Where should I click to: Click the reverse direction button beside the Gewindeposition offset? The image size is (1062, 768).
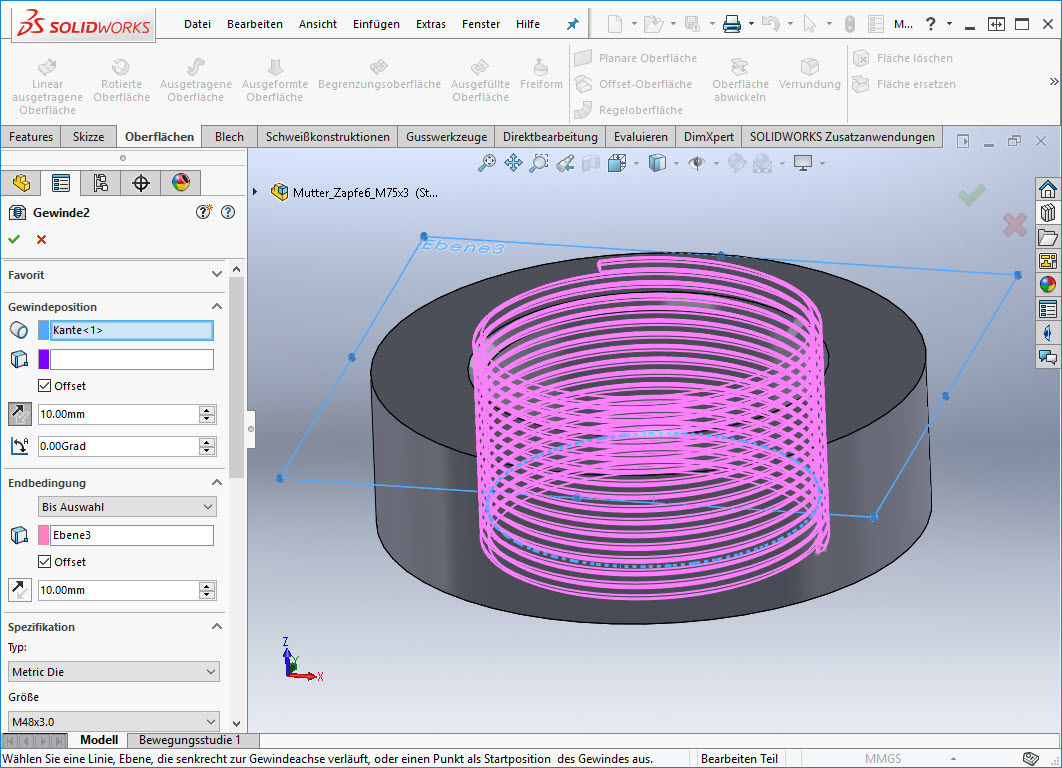click(x=20, y=414)
